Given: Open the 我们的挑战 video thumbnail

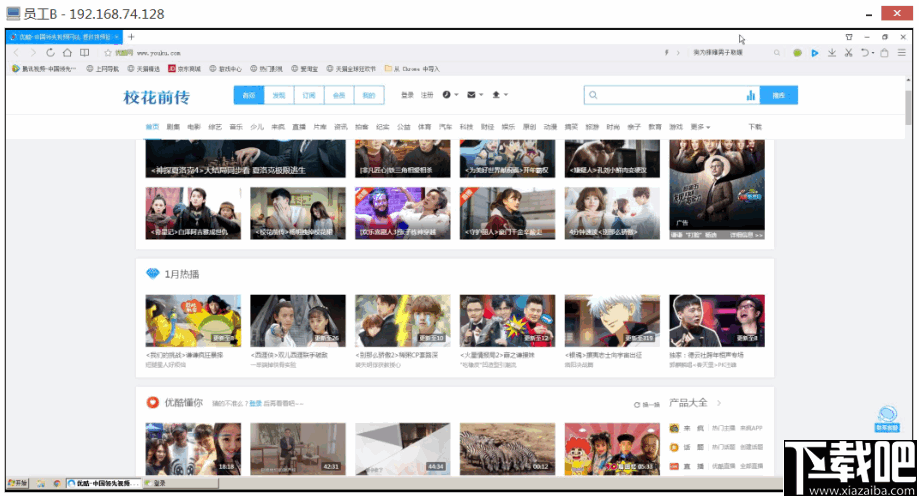Looking at the screenshot, I should [193, 321].
